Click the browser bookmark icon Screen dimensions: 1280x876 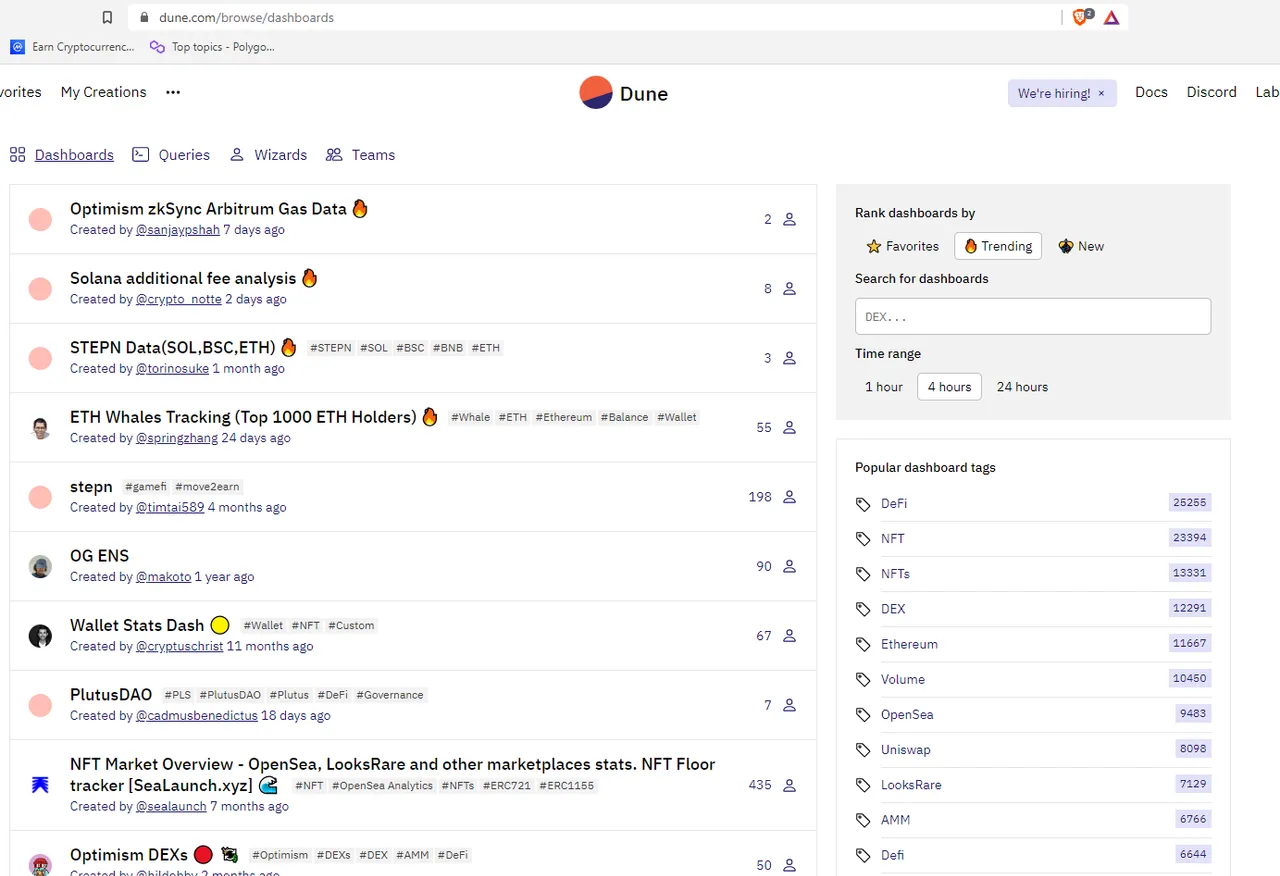[x=108, y=17]
